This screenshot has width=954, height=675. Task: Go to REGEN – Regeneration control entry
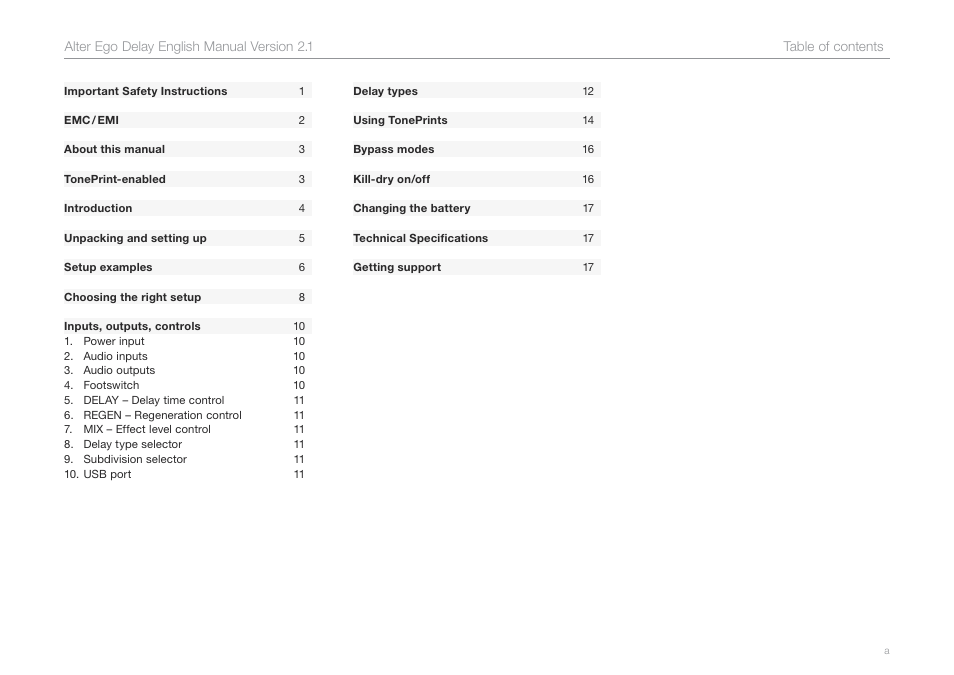pos(184,415)
